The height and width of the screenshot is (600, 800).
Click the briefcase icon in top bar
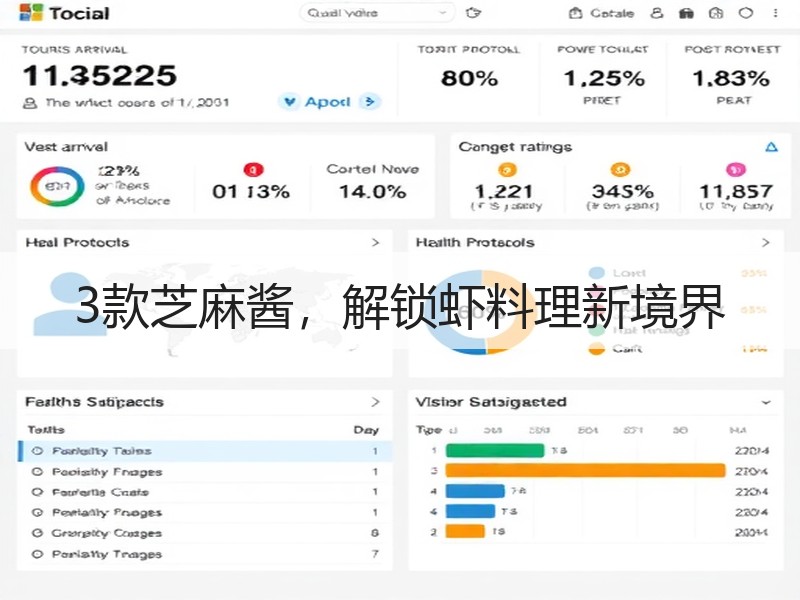pyautogui.click(x=686, y=13)
